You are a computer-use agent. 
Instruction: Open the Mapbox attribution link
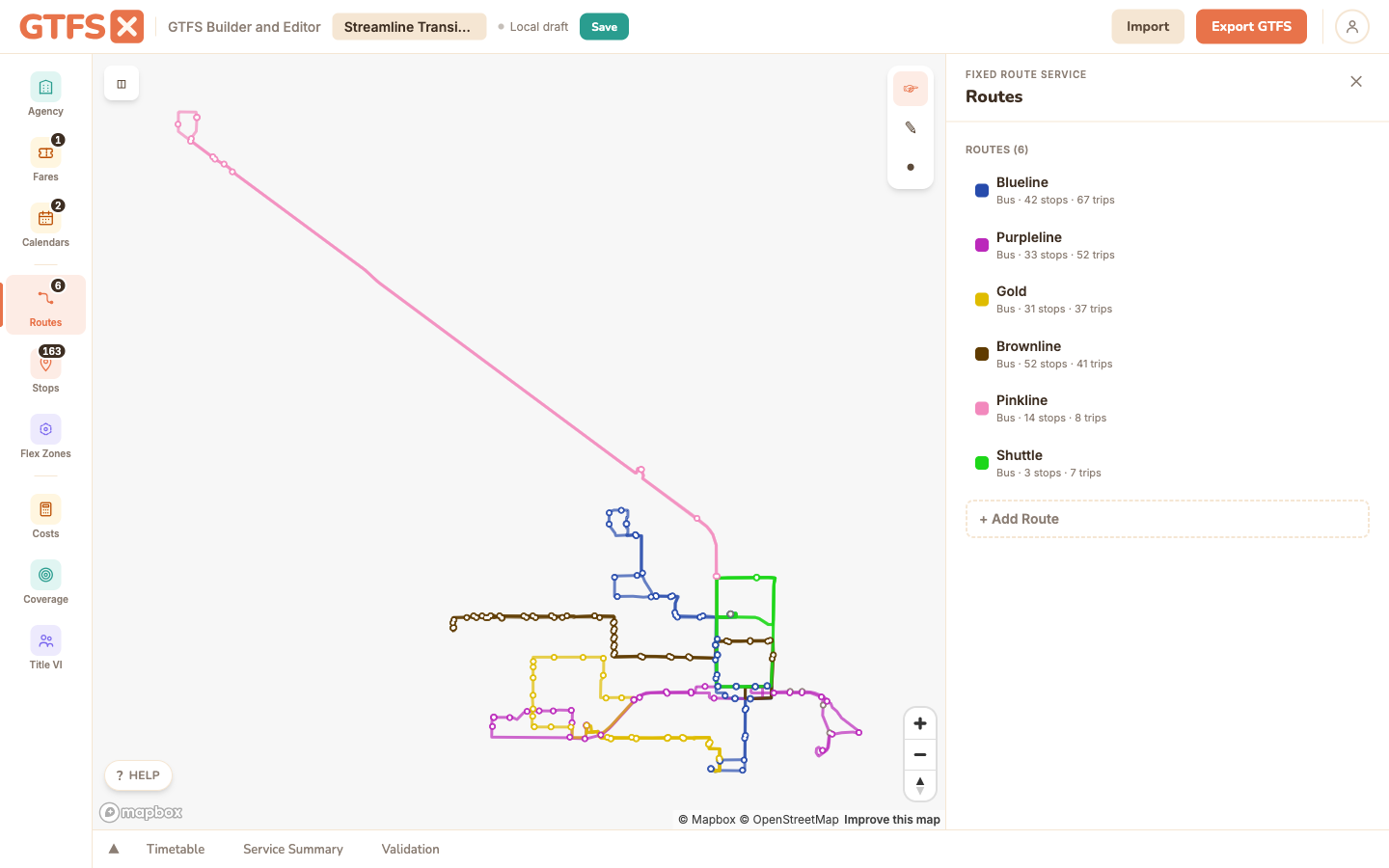point(707,820)
